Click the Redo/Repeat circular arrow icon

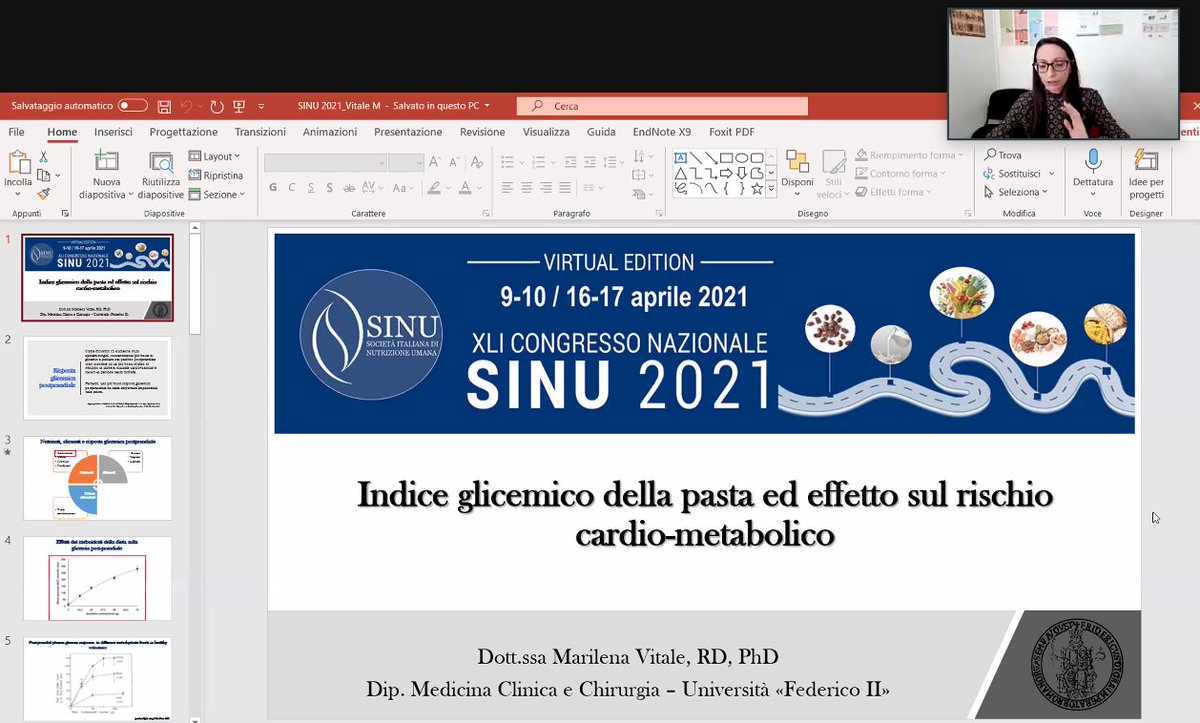click(x=216, y=106)
